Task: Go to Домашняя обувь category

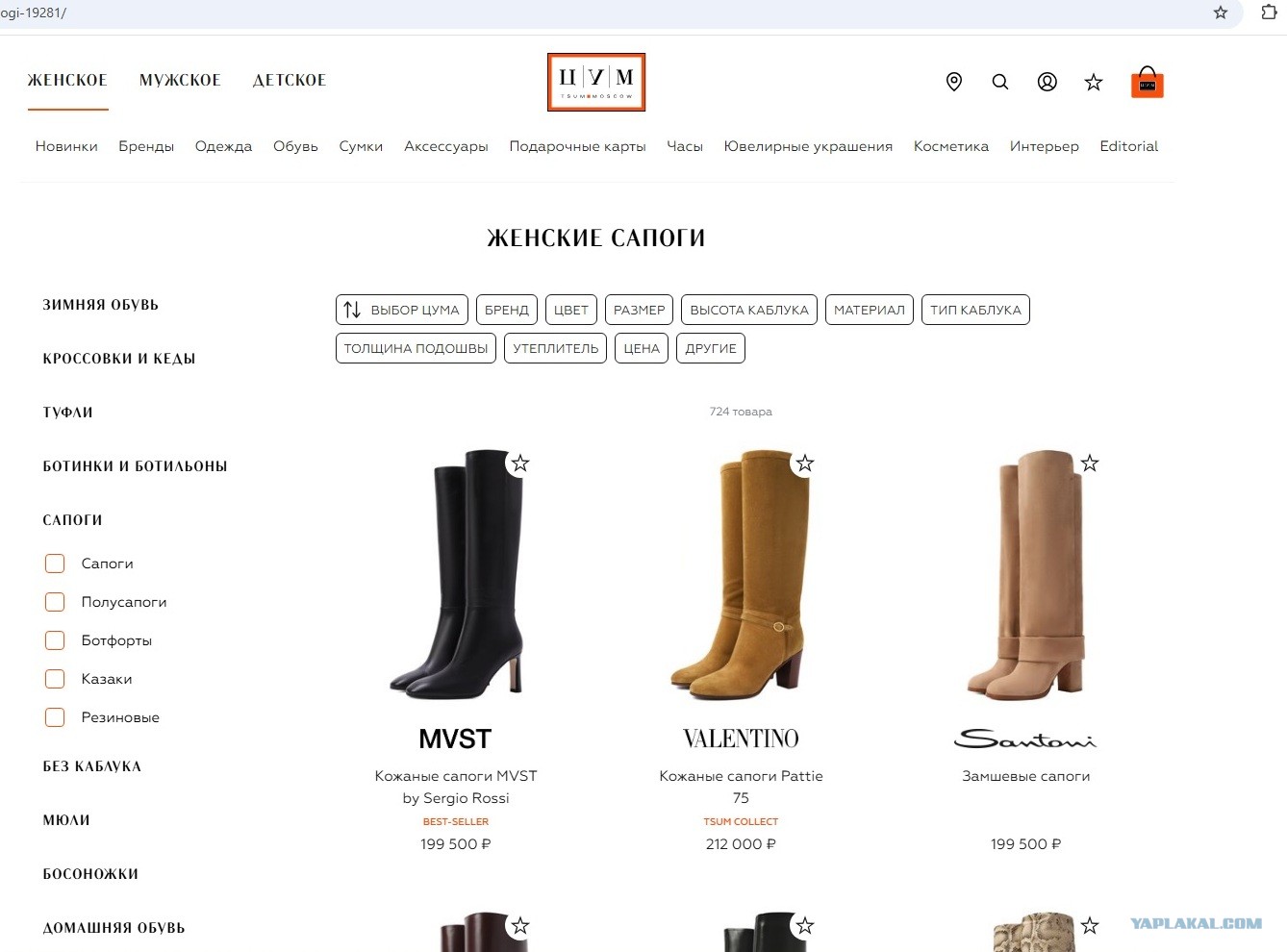Action: [114, 928]
